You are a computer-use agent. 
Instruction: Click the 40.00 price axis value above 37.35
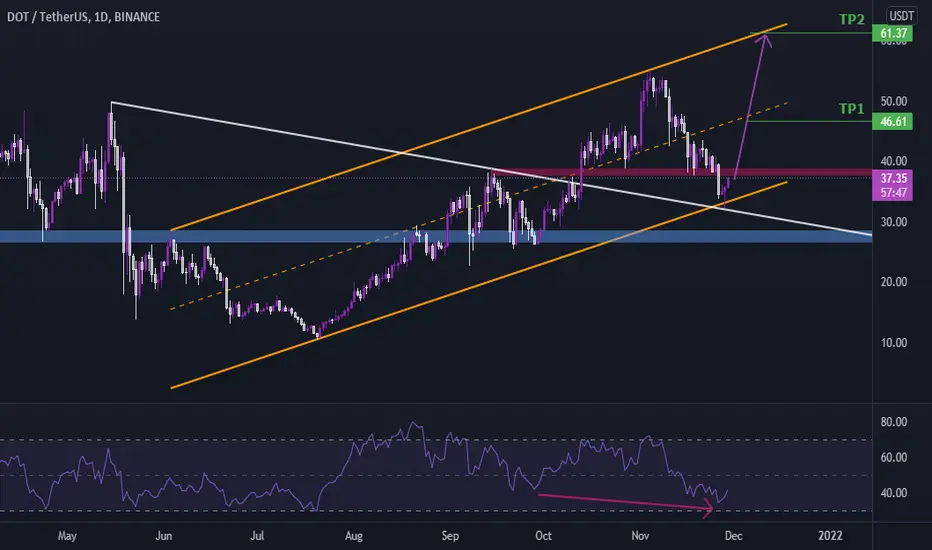click(893, 161)
